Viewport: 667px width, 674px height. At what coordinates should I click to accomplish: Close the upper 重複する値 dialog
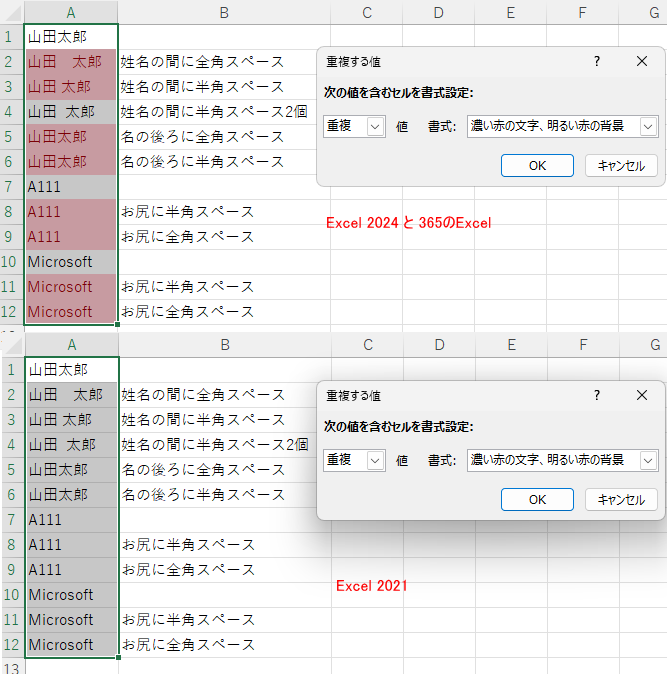coord(642,61)
